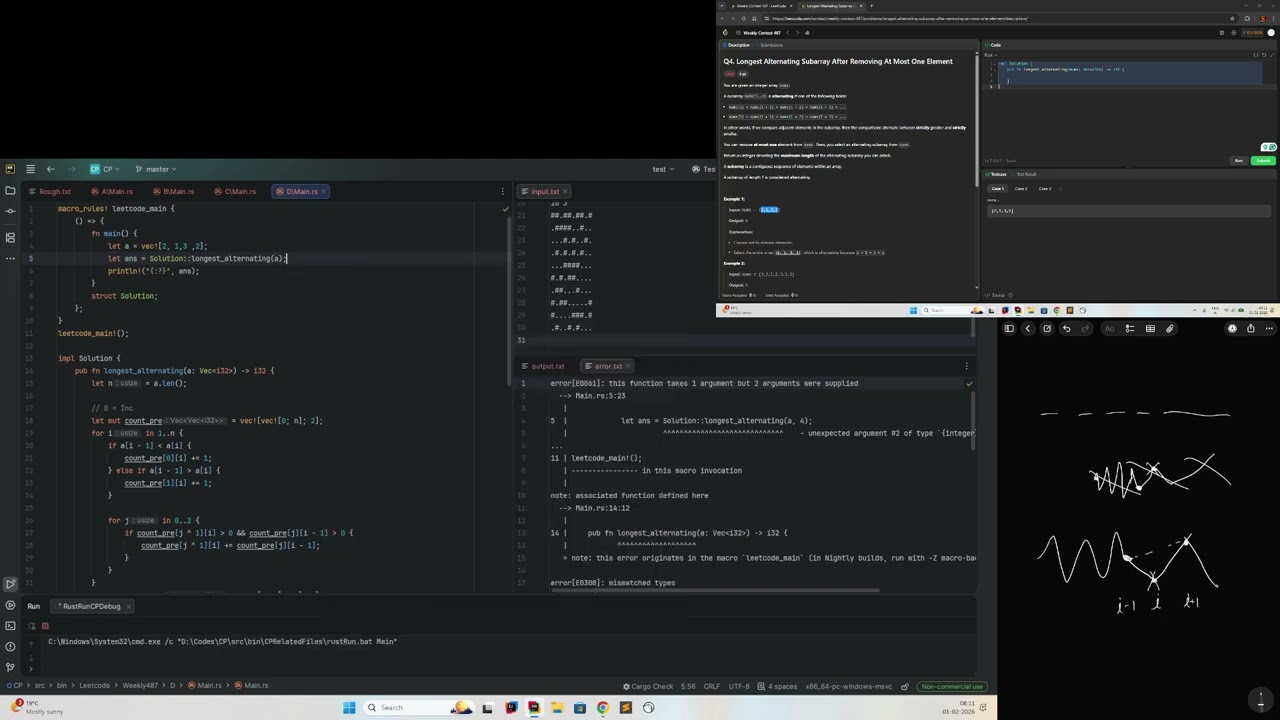This screenshot has height=720, width=1280.
Task: Close the RustRunCPDebug run tab
Action: tap(129, 606)
